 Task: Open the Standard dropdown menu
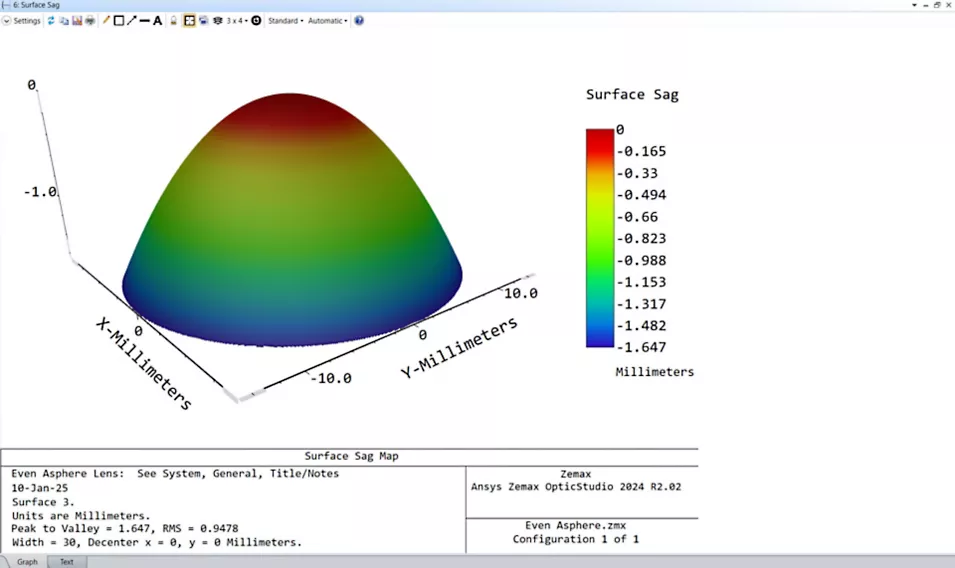pos(285,20)
